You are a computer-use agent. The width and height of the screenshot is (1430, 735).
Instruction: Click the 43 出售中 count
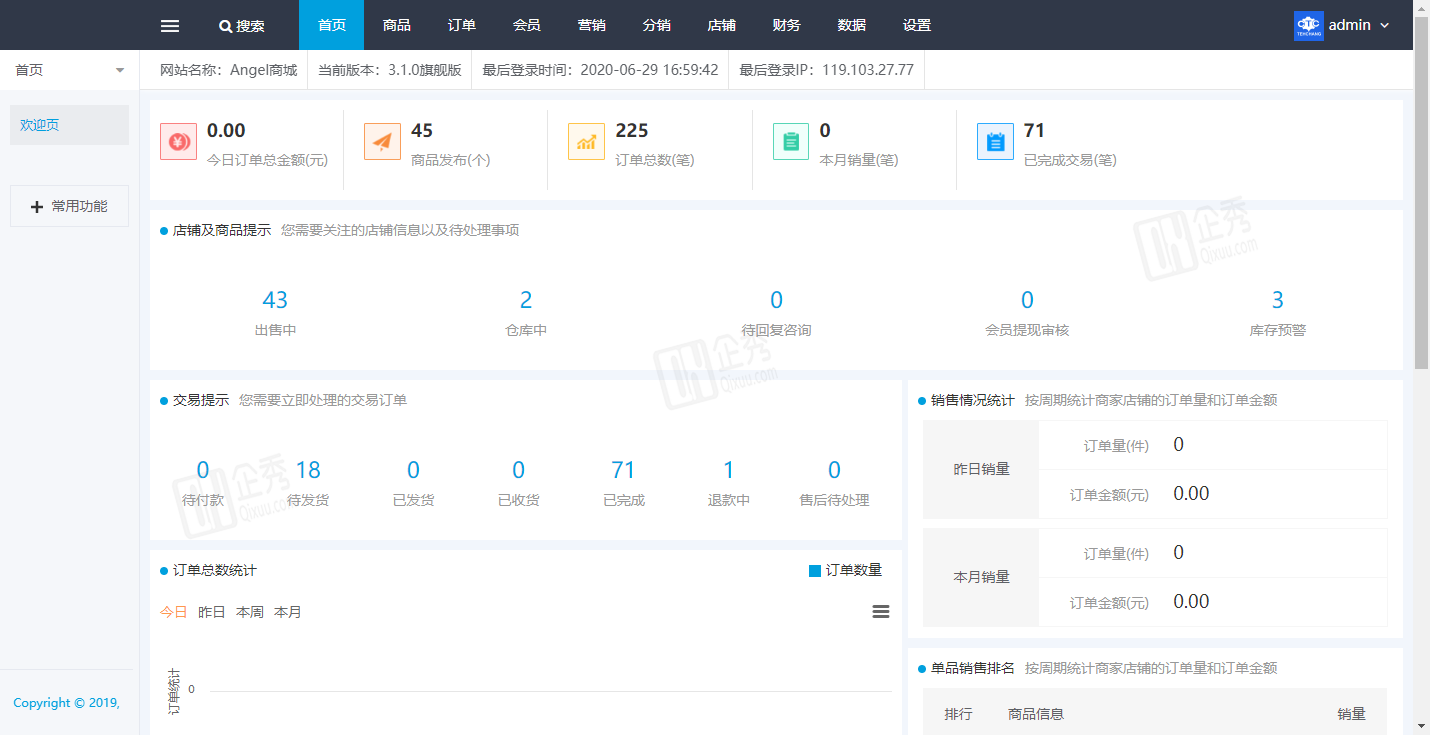pos(275,300)
